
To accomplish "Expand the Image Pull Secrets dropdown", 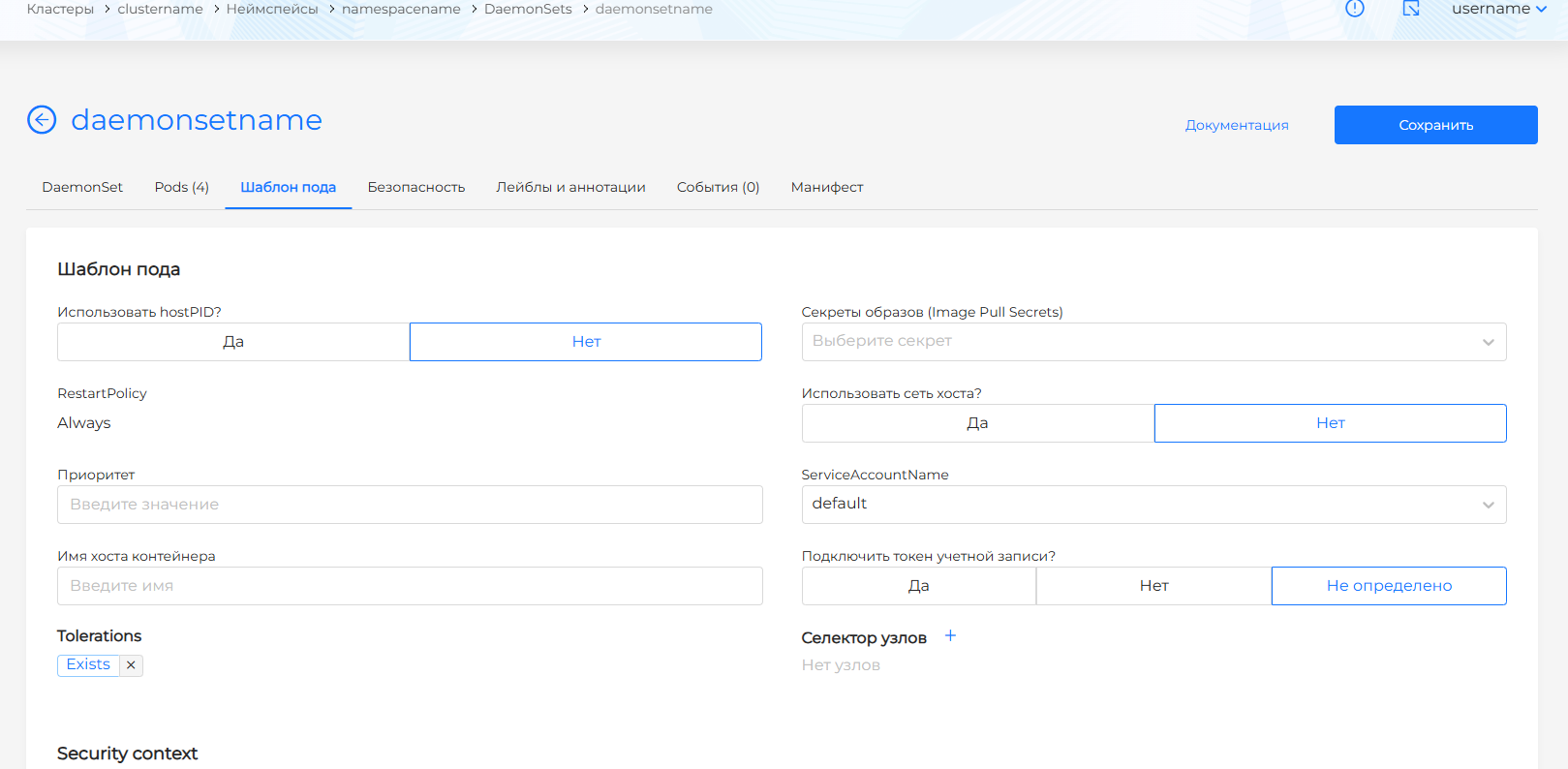I will point(1153,342).
